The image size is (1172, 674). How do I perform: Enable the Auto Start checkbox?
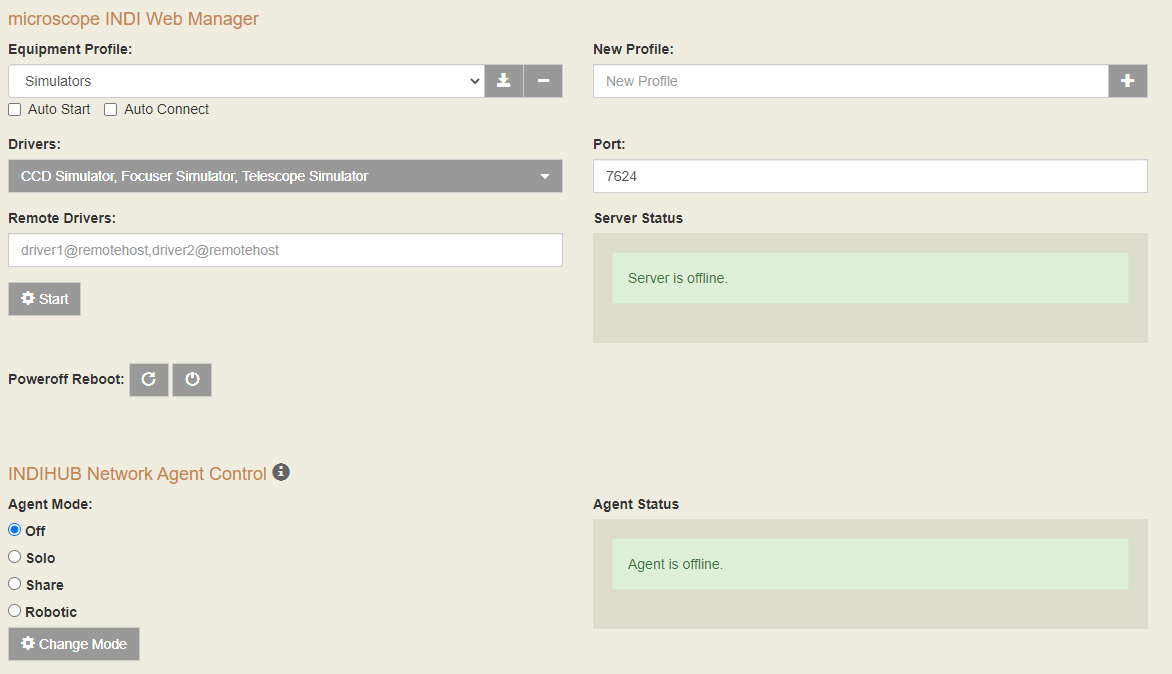[15, 109]
